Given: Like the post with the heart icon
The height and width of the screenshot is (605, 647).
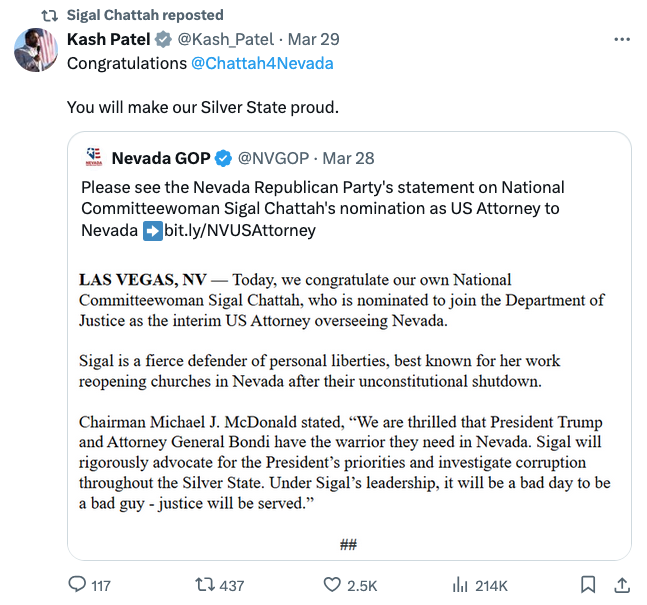Looking at the screenshot, I should point(332,585).
